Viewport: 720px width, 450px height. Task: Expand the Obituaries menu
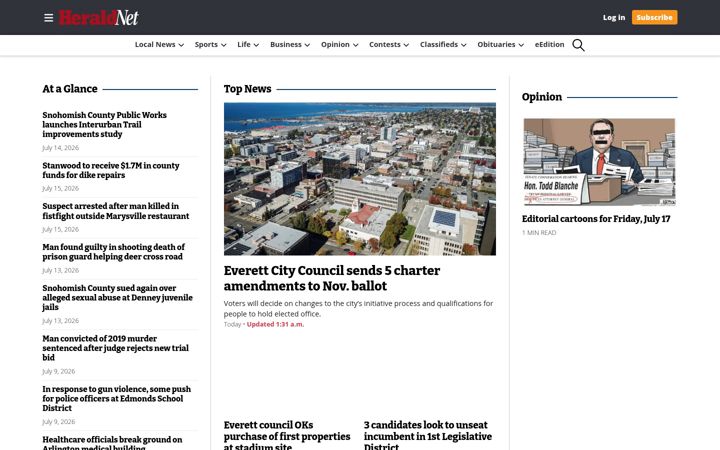click(x=501, y=45)
